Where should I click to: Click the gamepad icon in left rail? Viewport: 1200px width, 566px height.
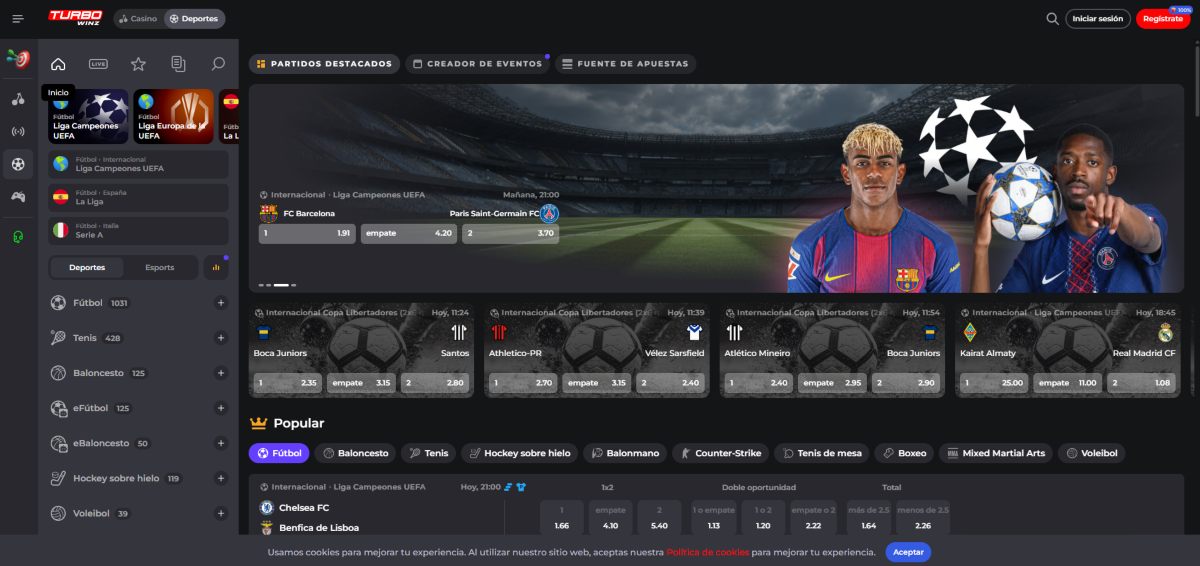pyautogui.click(x=18, y=197)
